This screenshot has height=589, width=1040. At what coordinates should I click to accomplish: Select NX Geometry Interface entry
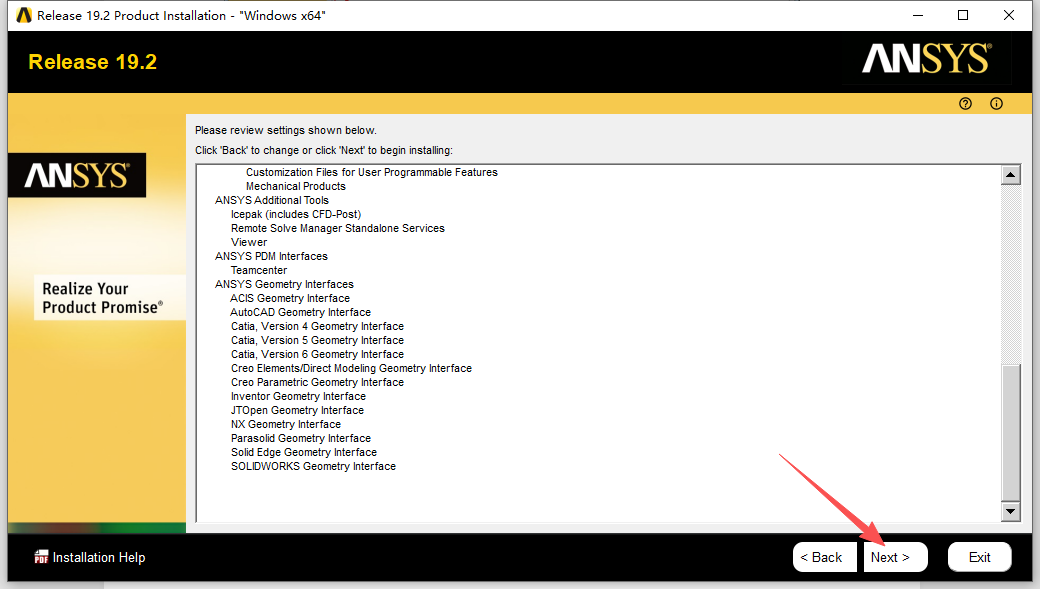click(286, 424)
